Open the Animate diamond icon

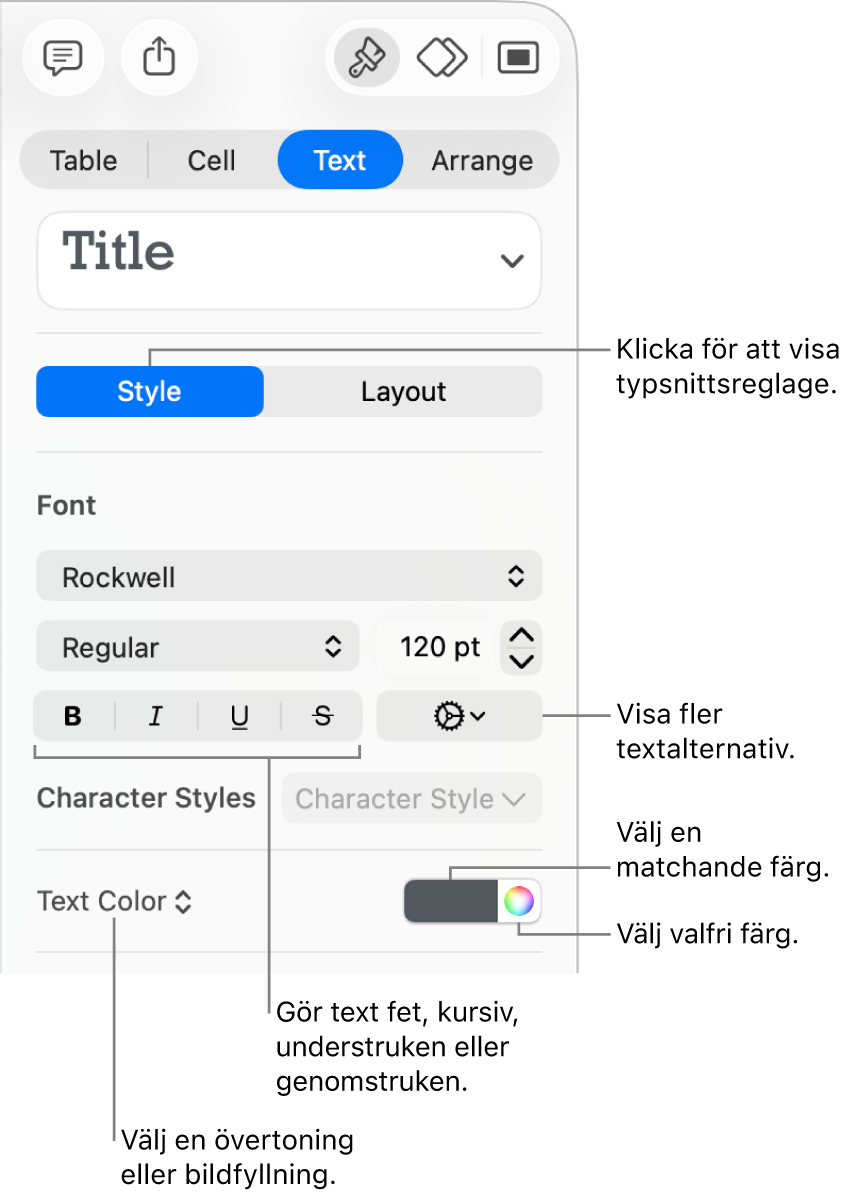coord(442,59)
